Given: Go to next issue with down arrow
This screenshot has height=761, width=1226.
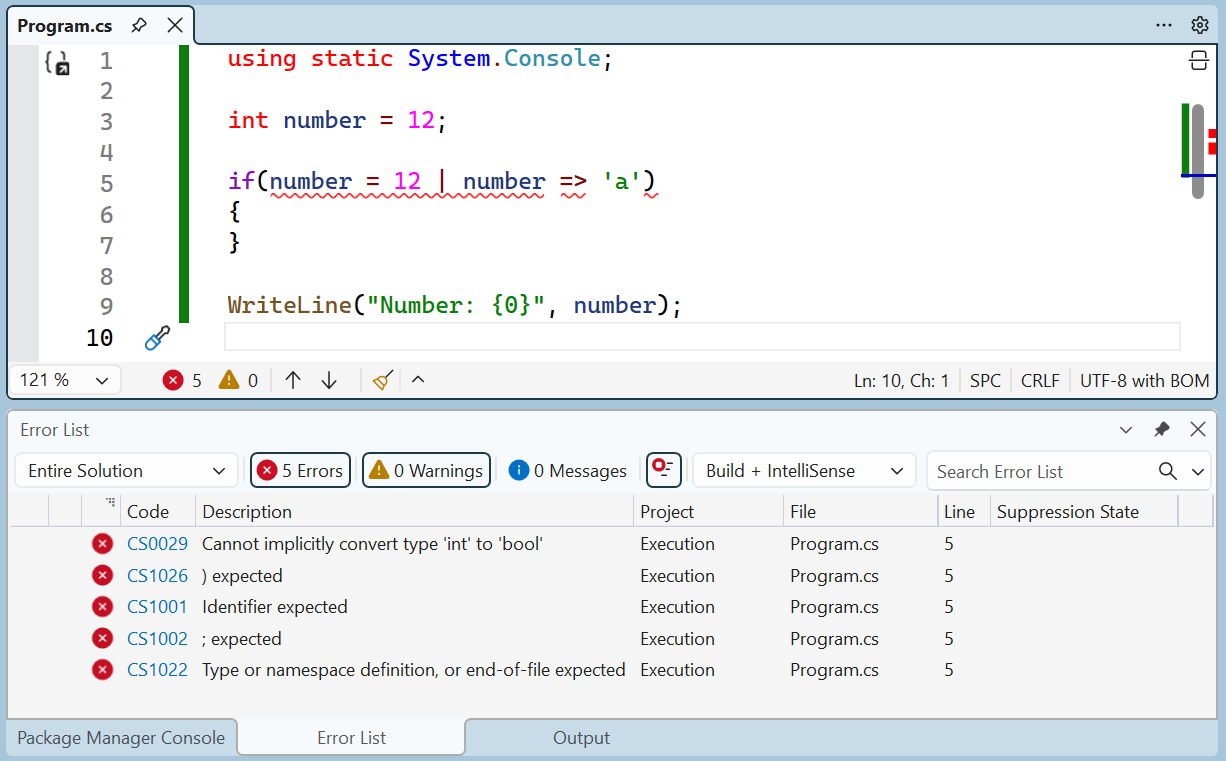Looking at the screenshot, I should [329, 380].
